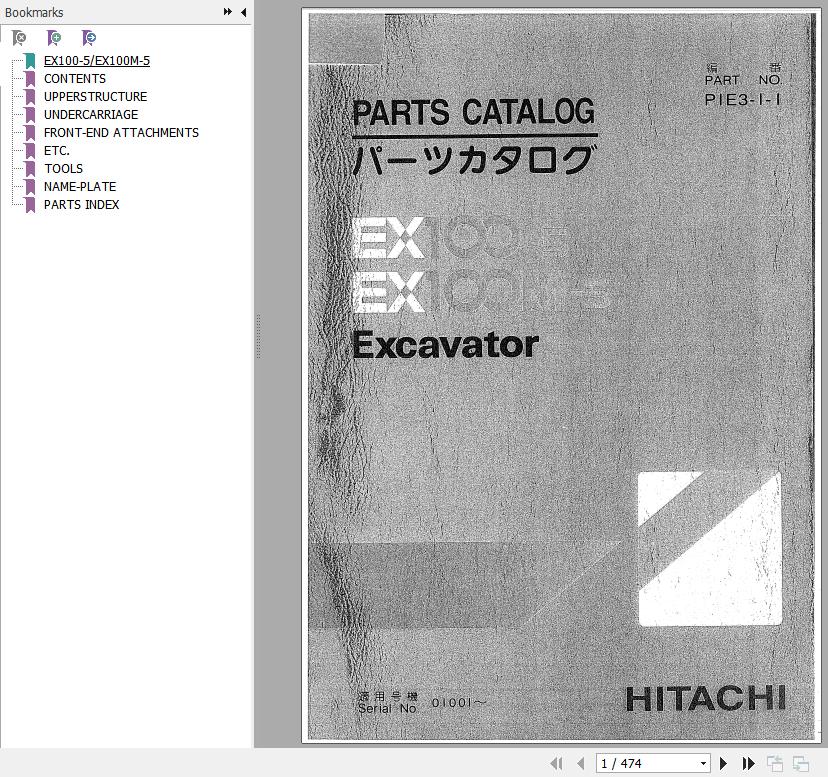
Task: Click the previous view icon in navigation bar
Action: (x=775, y=763)
